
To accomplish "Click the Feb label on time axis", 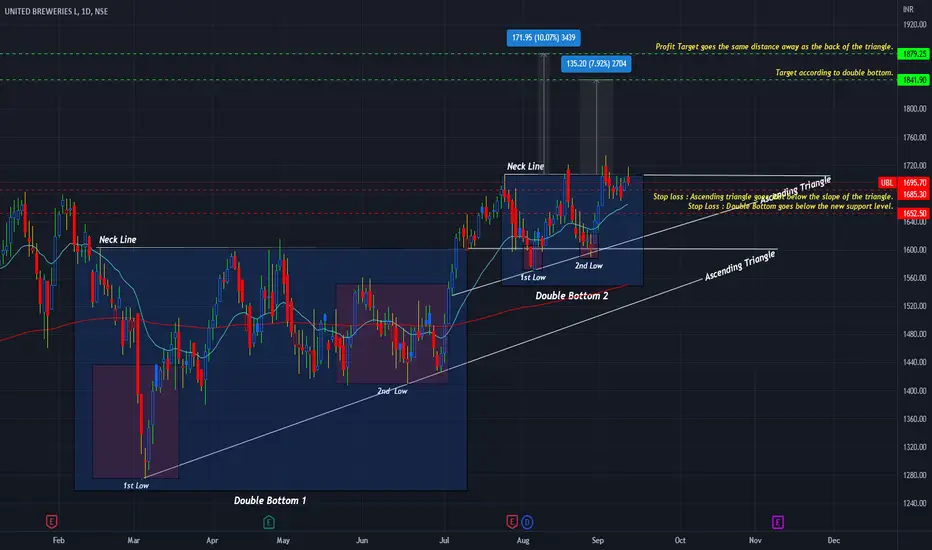I will 58,540.
